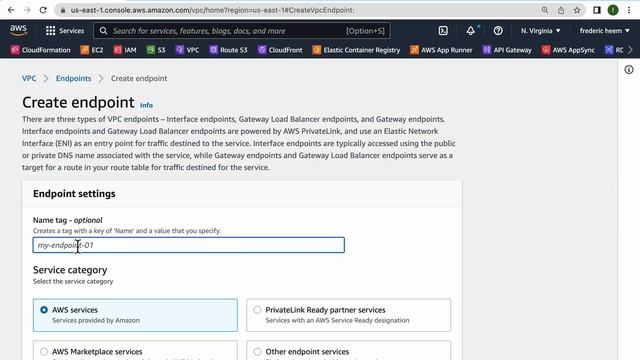Open the frederic heem account dropdown

(604, 31)
